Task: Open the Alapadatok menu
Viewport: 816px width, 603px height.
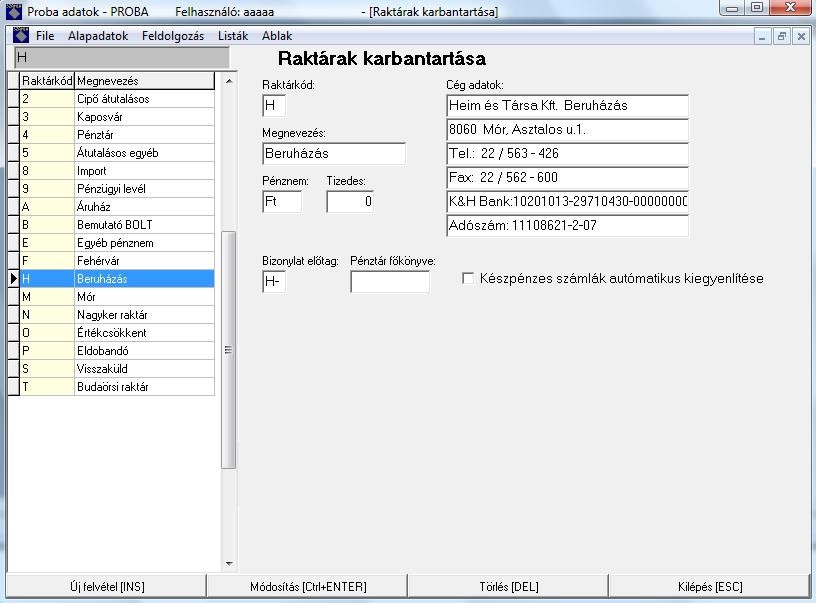Action: click(x=98, y=36)
